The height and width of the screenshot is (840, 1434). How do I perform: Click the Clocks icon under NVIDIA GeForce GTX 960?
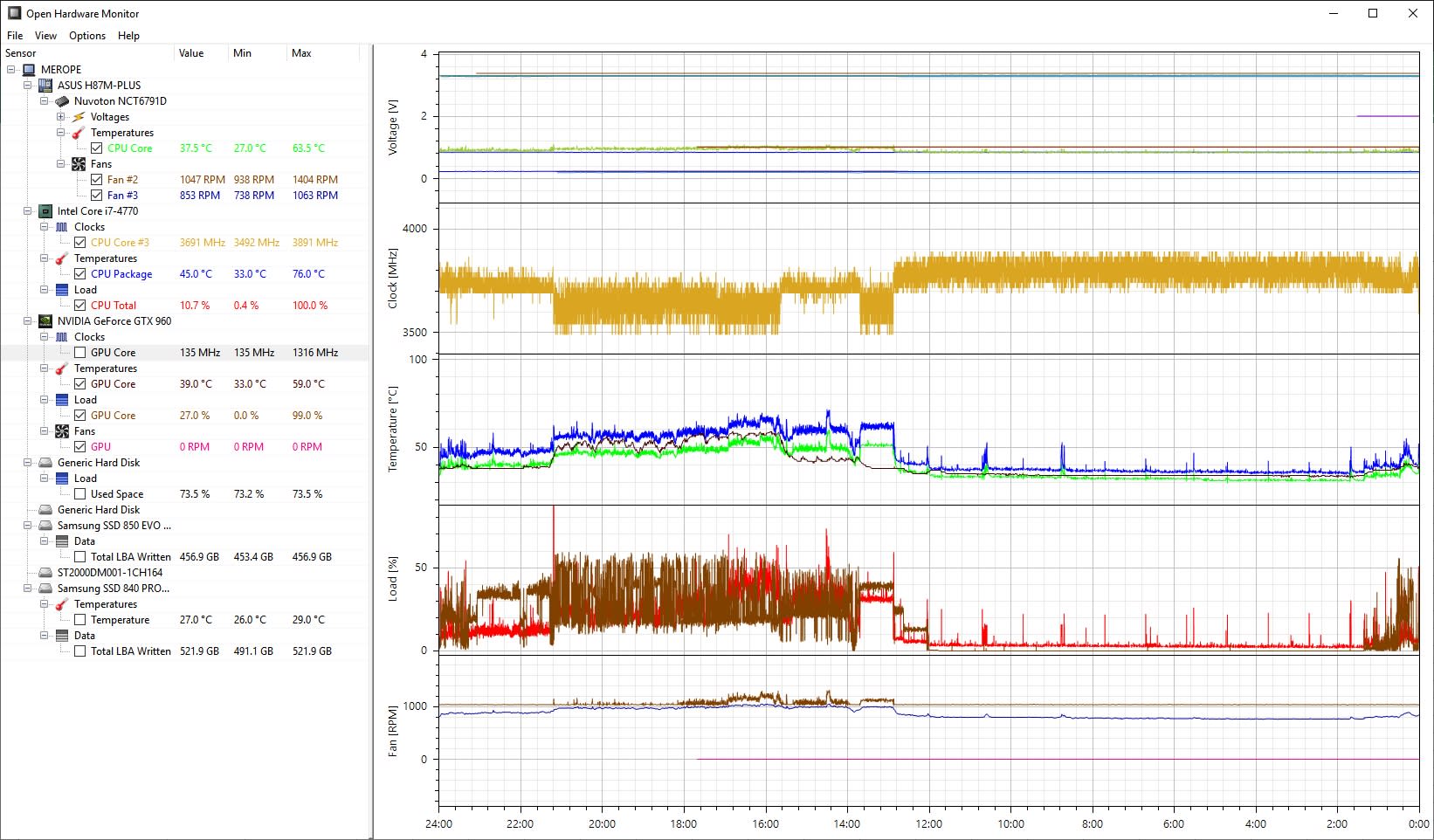[x=62, y=337]
